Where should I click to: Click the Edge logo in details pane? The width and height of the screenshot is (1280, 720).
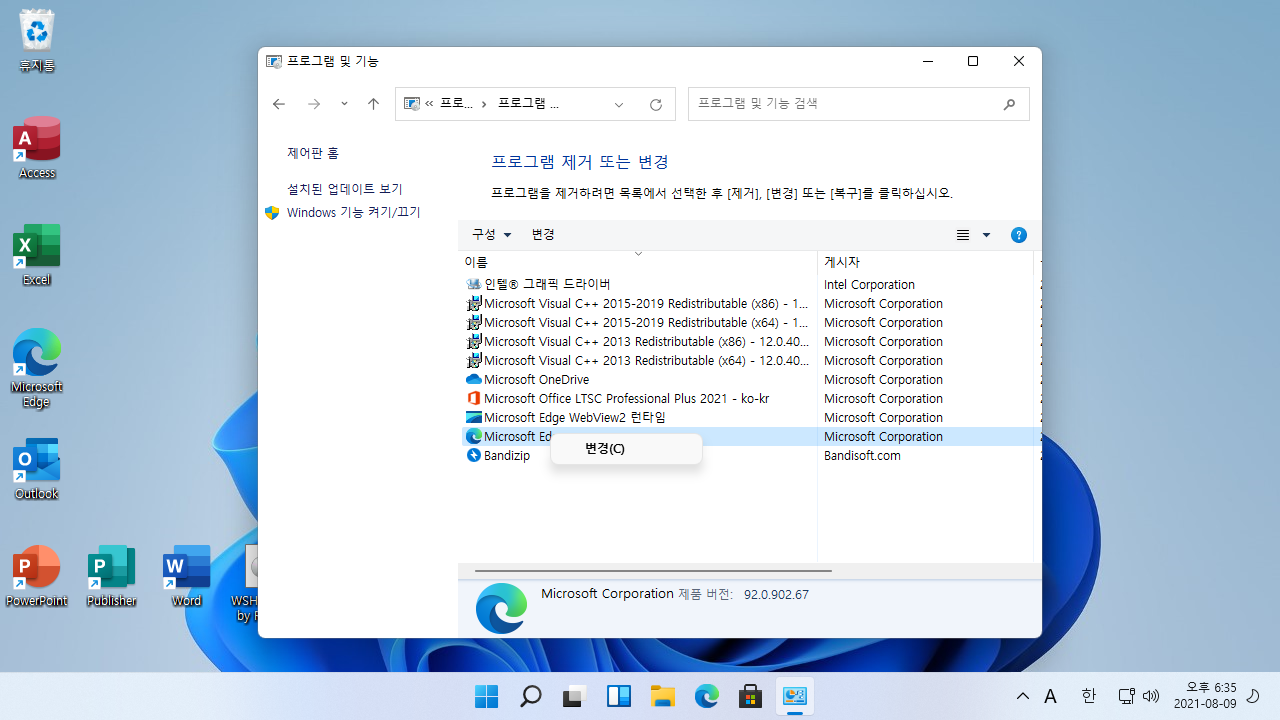[501, 608]
